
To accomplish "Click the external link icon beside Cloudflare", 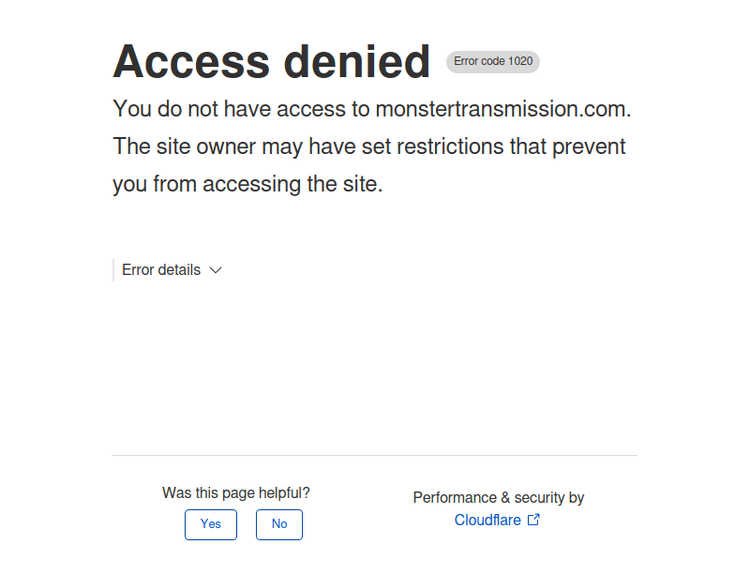I will [534, 520].
